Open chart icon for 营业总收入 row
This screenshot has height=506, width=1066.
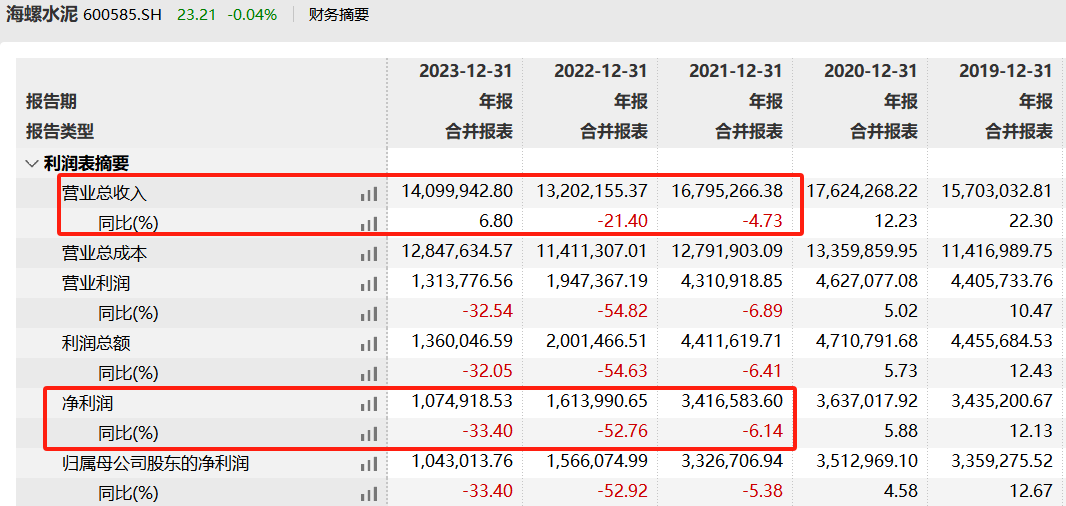point(368,195)
